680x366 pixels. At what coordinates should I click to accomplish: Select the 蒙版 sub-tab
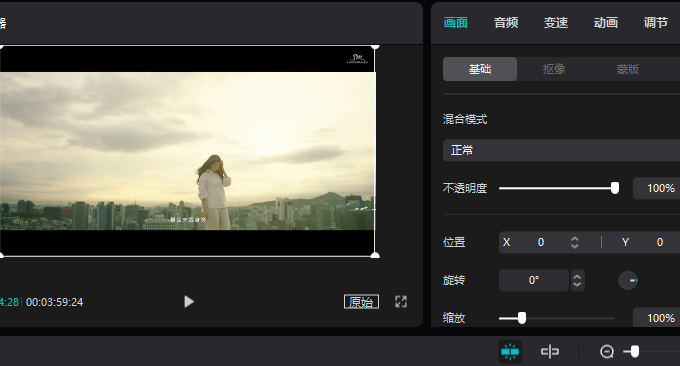click(628, 69)
